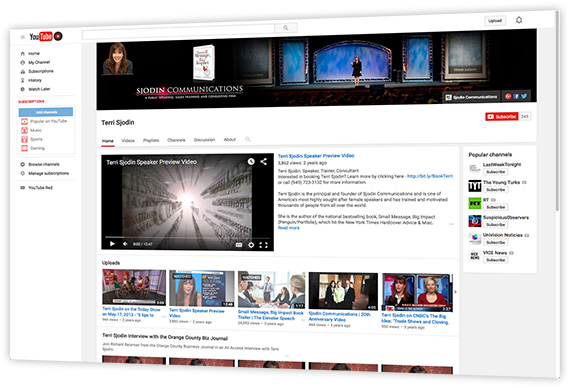570x388 pixels.
Task: Subscribe to The Young Turks
Action: pyautogui.click(x=496, y=189)
